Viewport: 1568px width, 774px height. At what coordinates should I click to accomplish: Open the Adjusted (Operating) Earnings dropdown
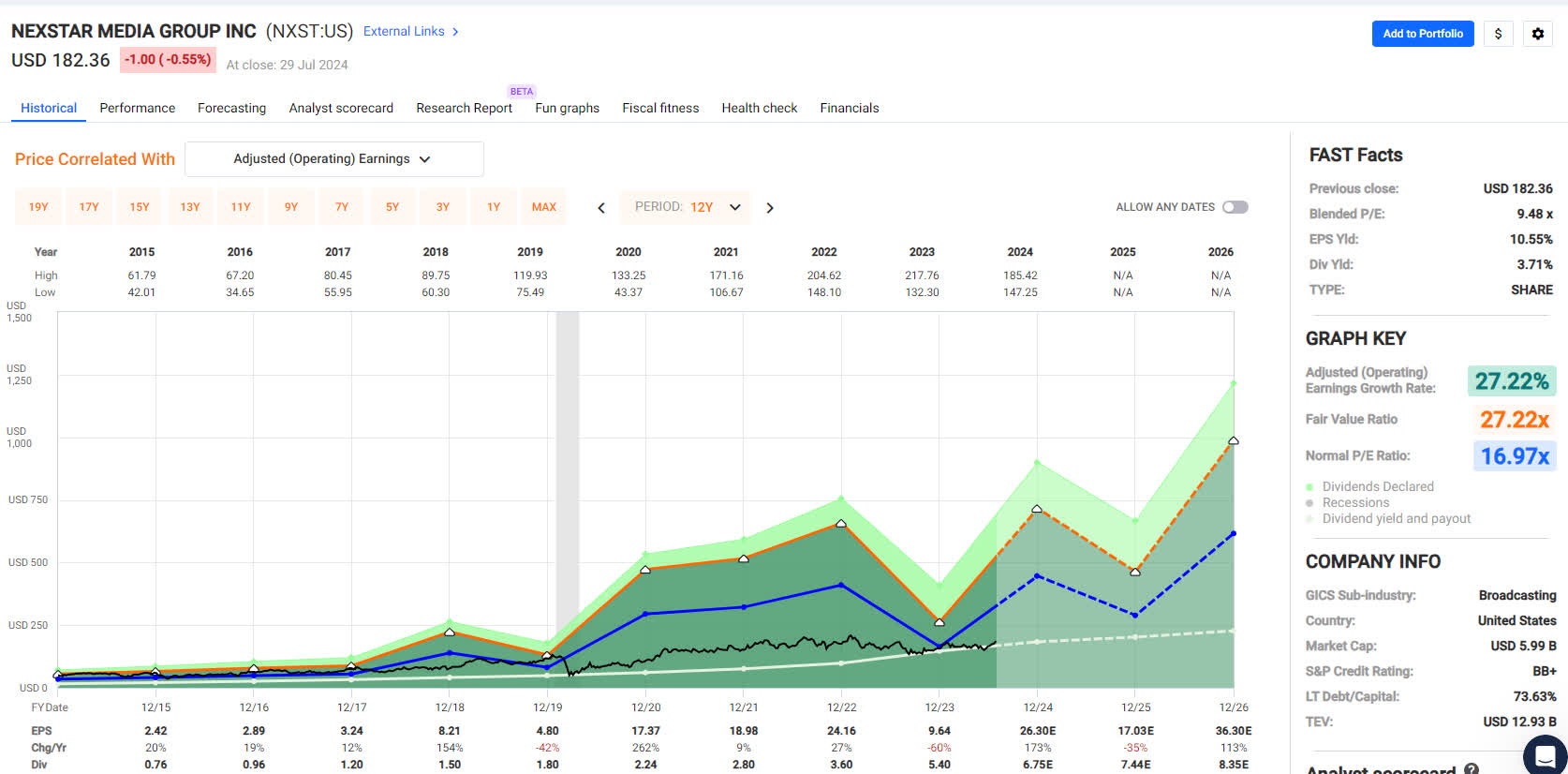pos(334,159)
